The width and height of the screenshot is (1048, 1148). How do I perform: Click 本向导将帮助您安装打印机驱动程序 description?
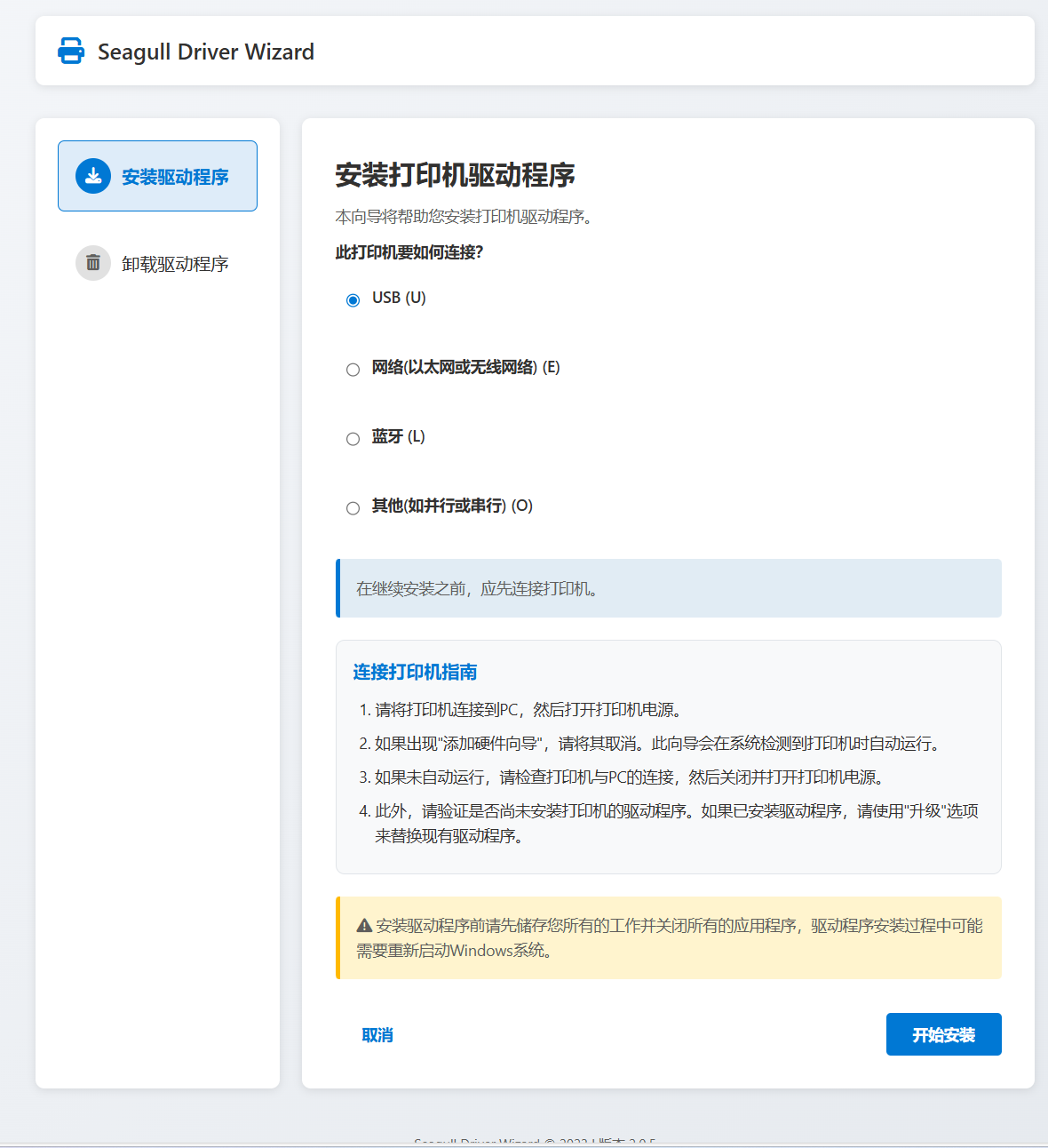click(x=464, y=217)
